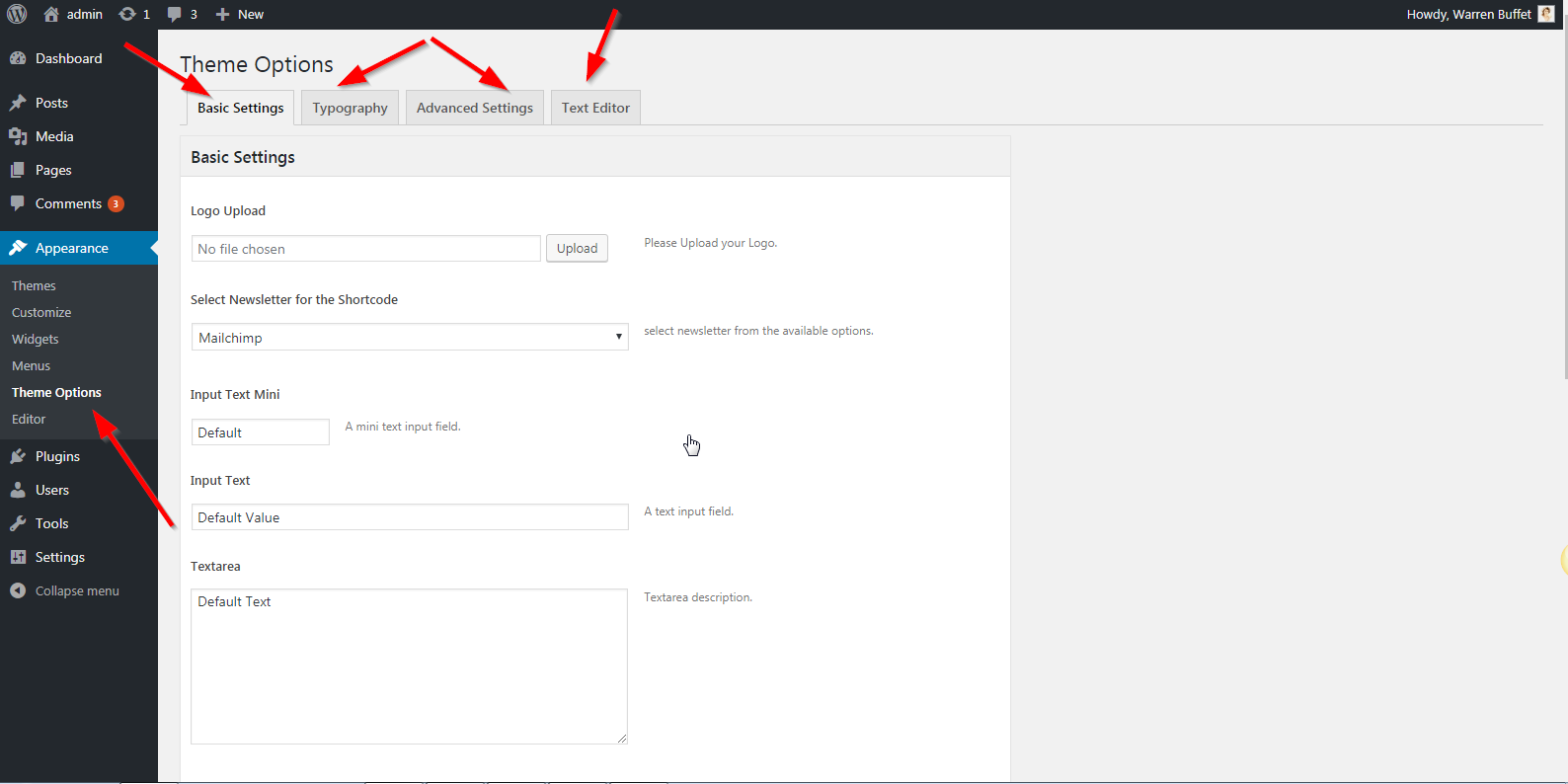Click the Theme Options page title

[x=257, y=64]
